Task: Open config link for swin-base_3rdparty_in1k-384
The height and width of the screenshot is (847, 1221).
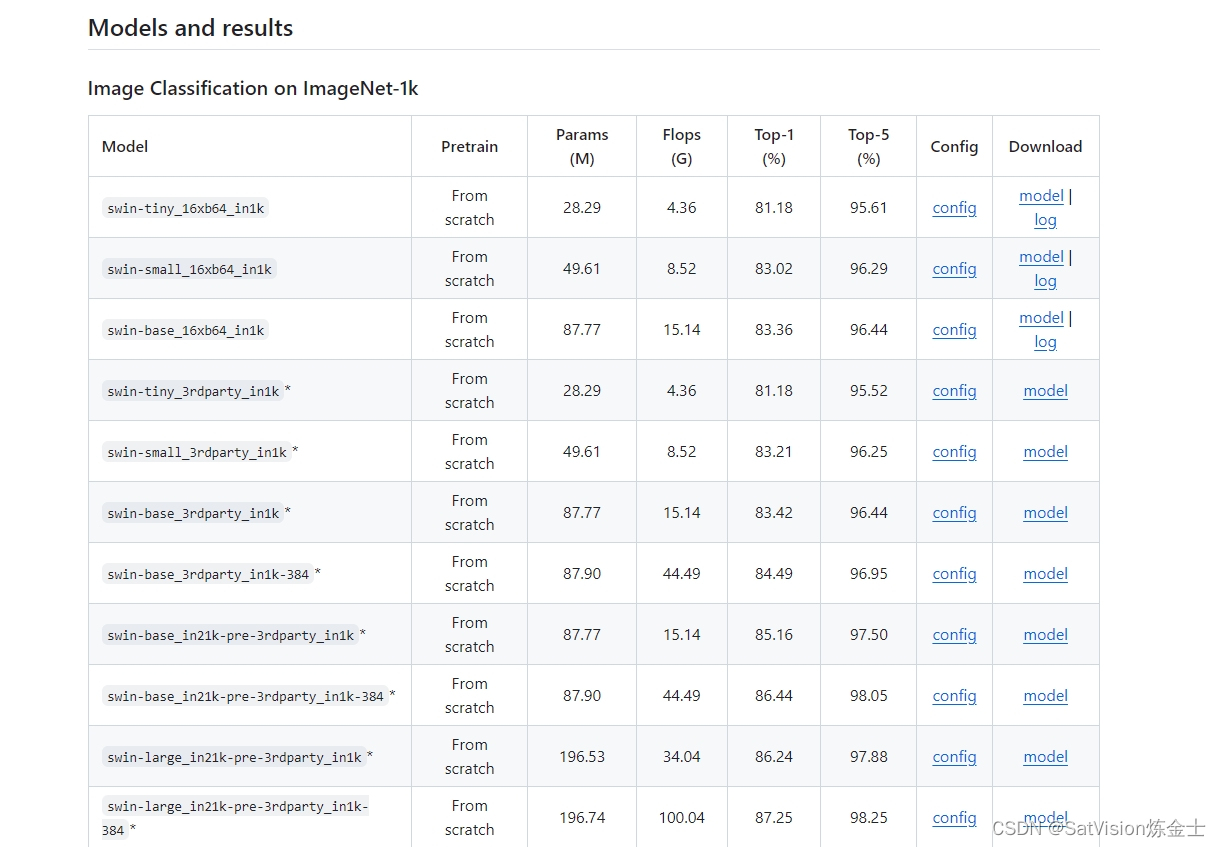Action: pos(954,574)
